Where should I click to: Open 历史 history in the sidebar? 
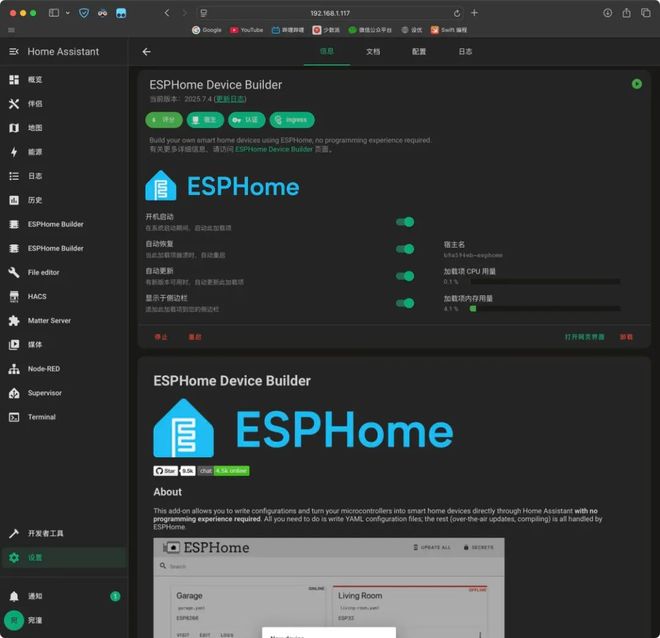(x=64, y=200)
